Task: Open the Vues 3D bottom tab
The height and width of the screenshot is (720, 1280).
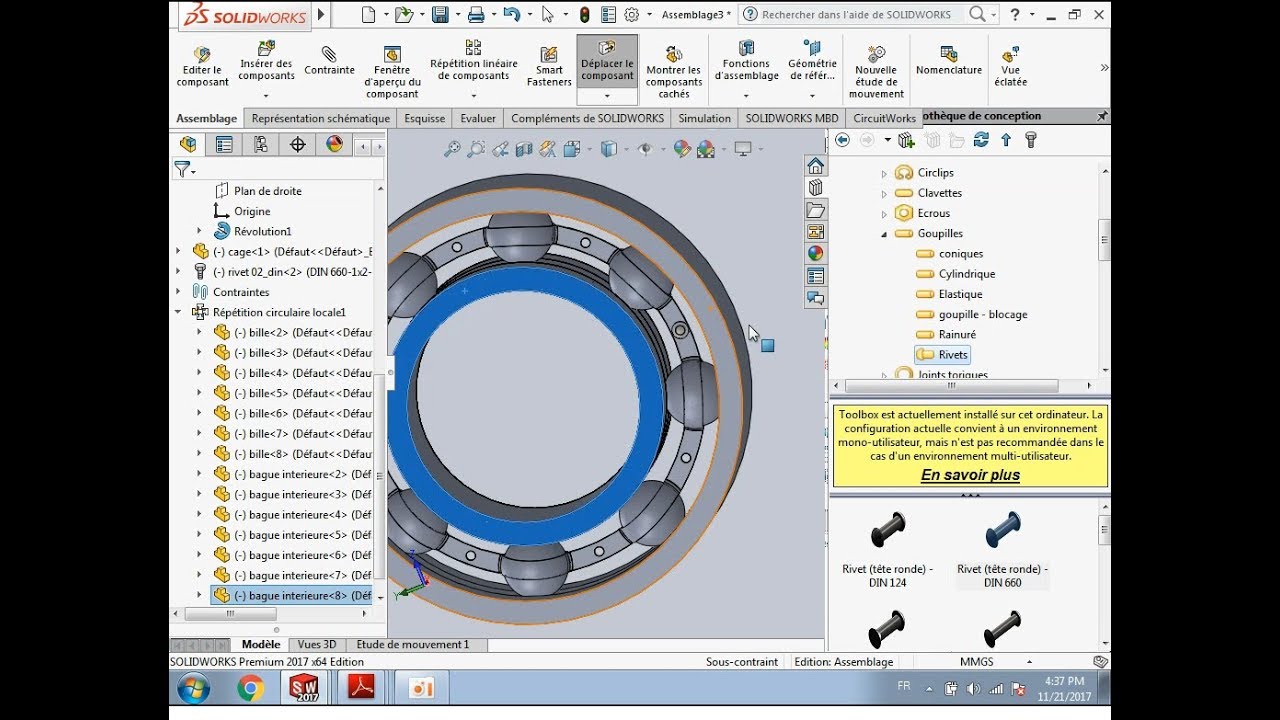Action: (317, 645)
